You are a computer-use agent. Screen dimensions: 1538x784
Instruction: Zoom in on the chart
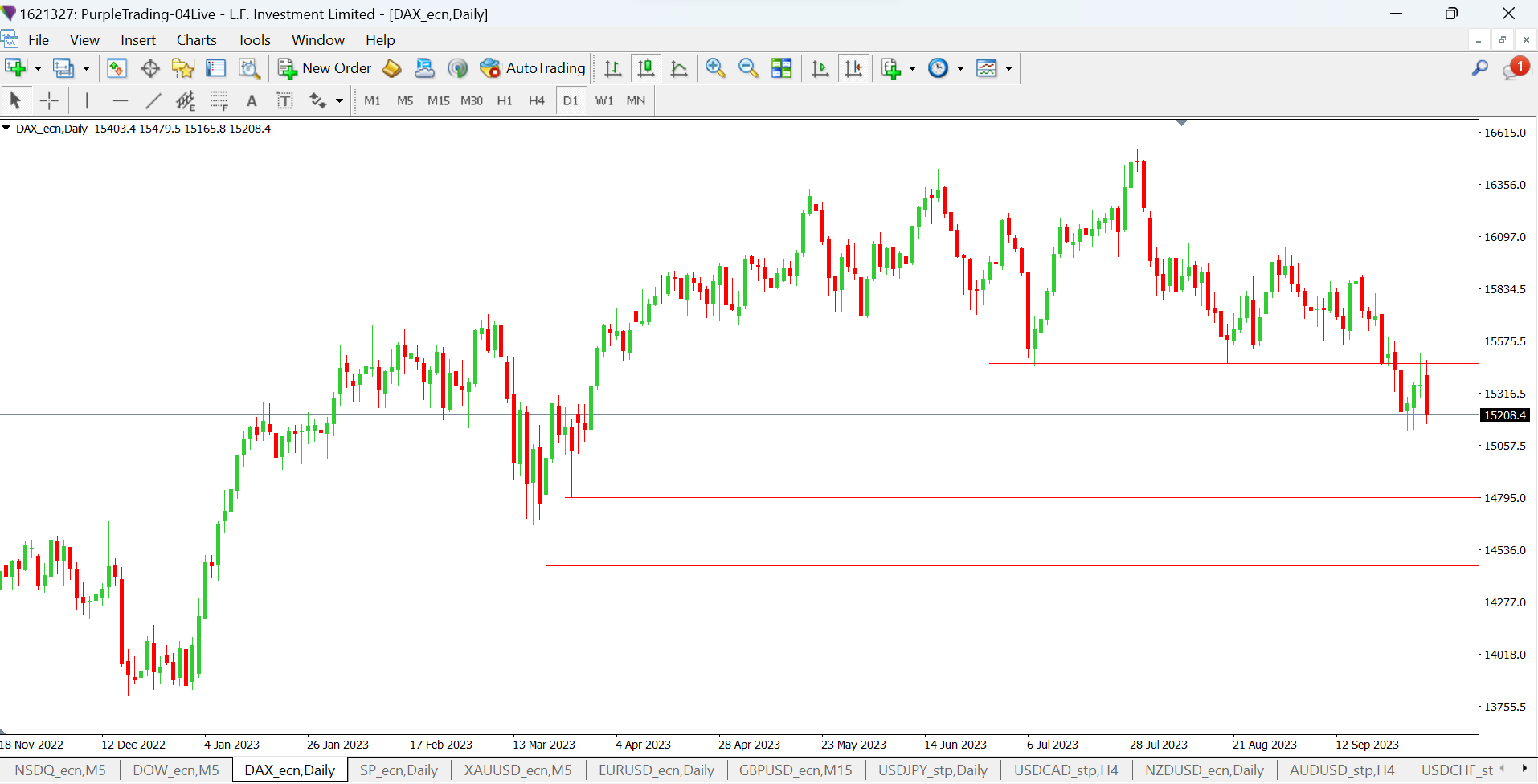click(715, 68)
